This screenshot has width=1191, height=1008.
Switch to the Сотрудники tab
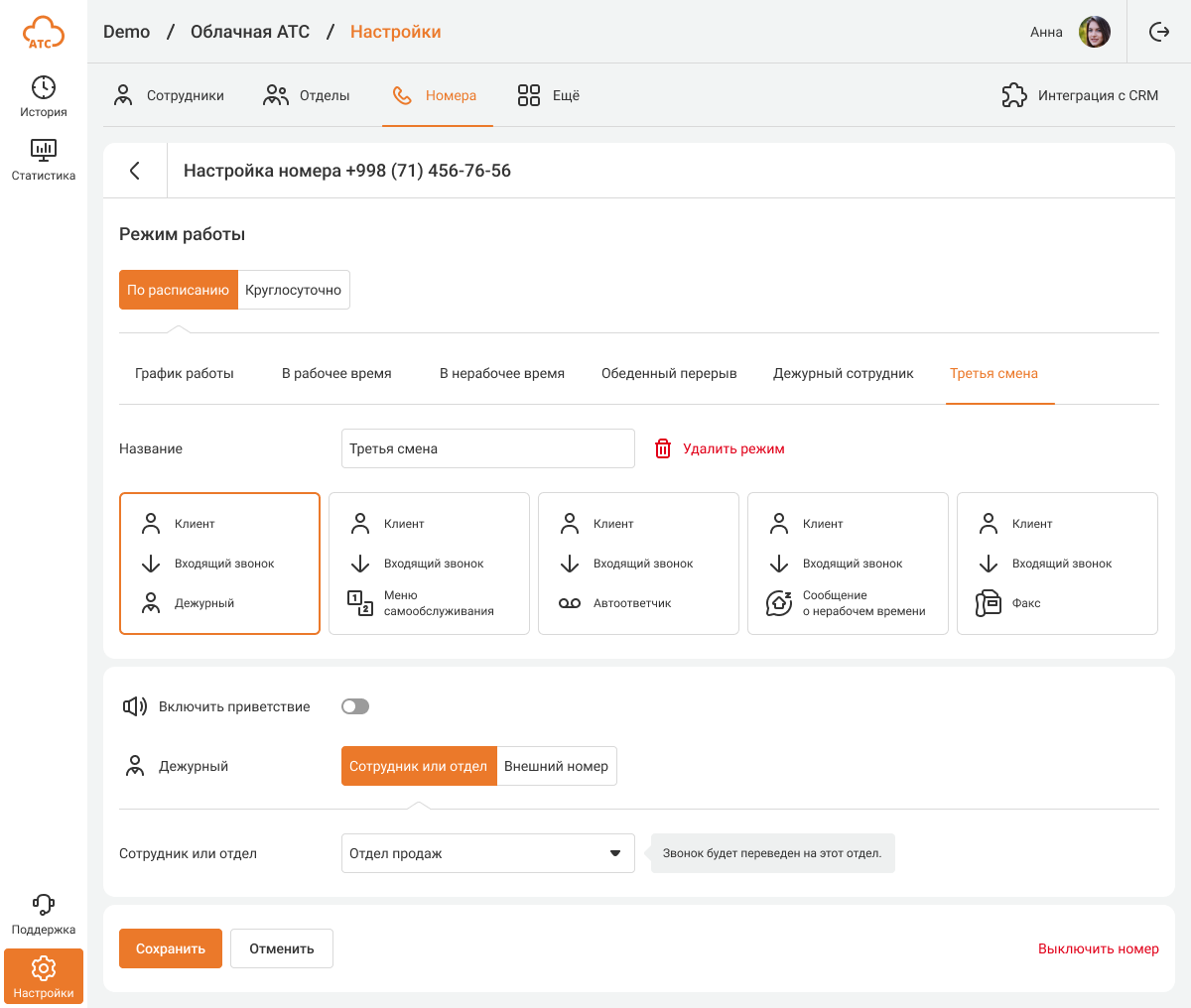click(x=169, y=95)
